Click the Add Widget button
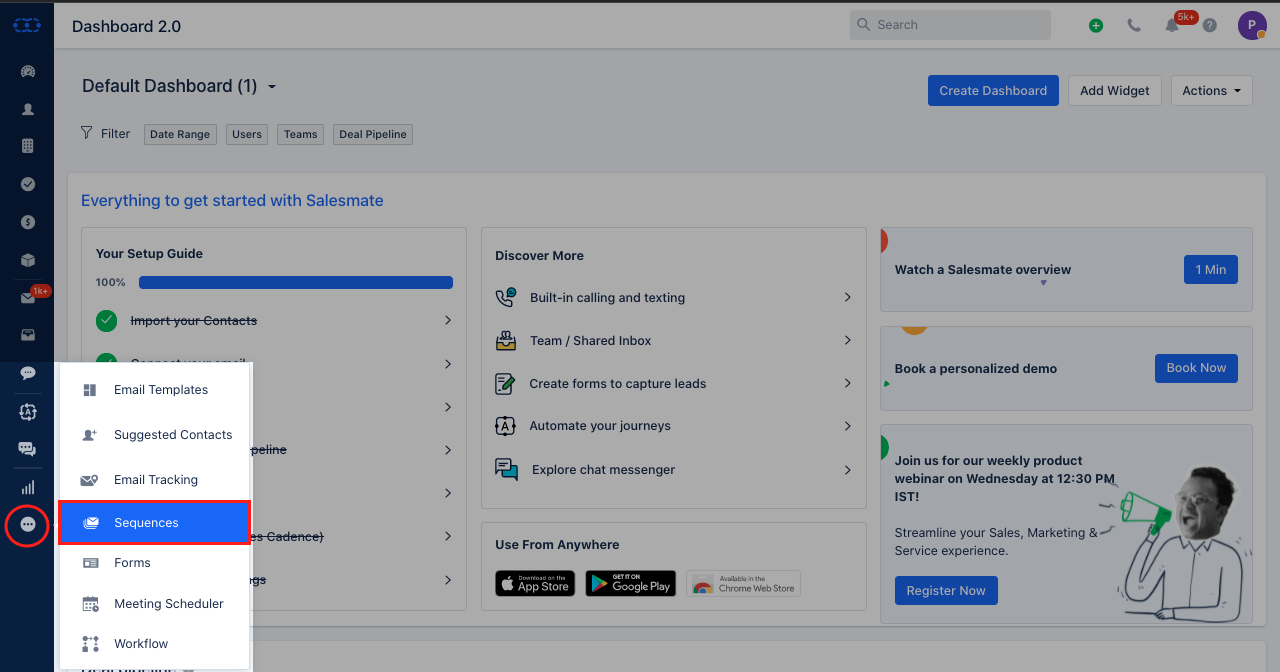Viewport: 1280px width, 672px height. [x=1115, y=91]
